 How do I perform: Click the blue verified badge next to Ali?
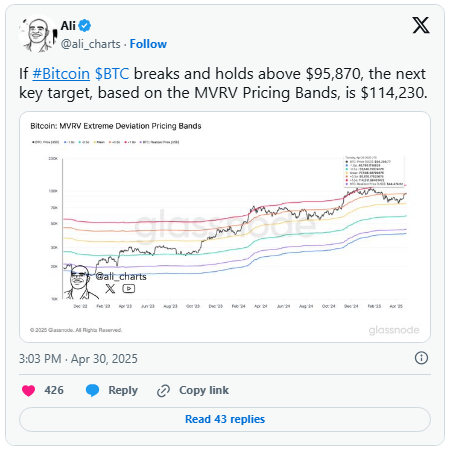click(x=85, y=26)
